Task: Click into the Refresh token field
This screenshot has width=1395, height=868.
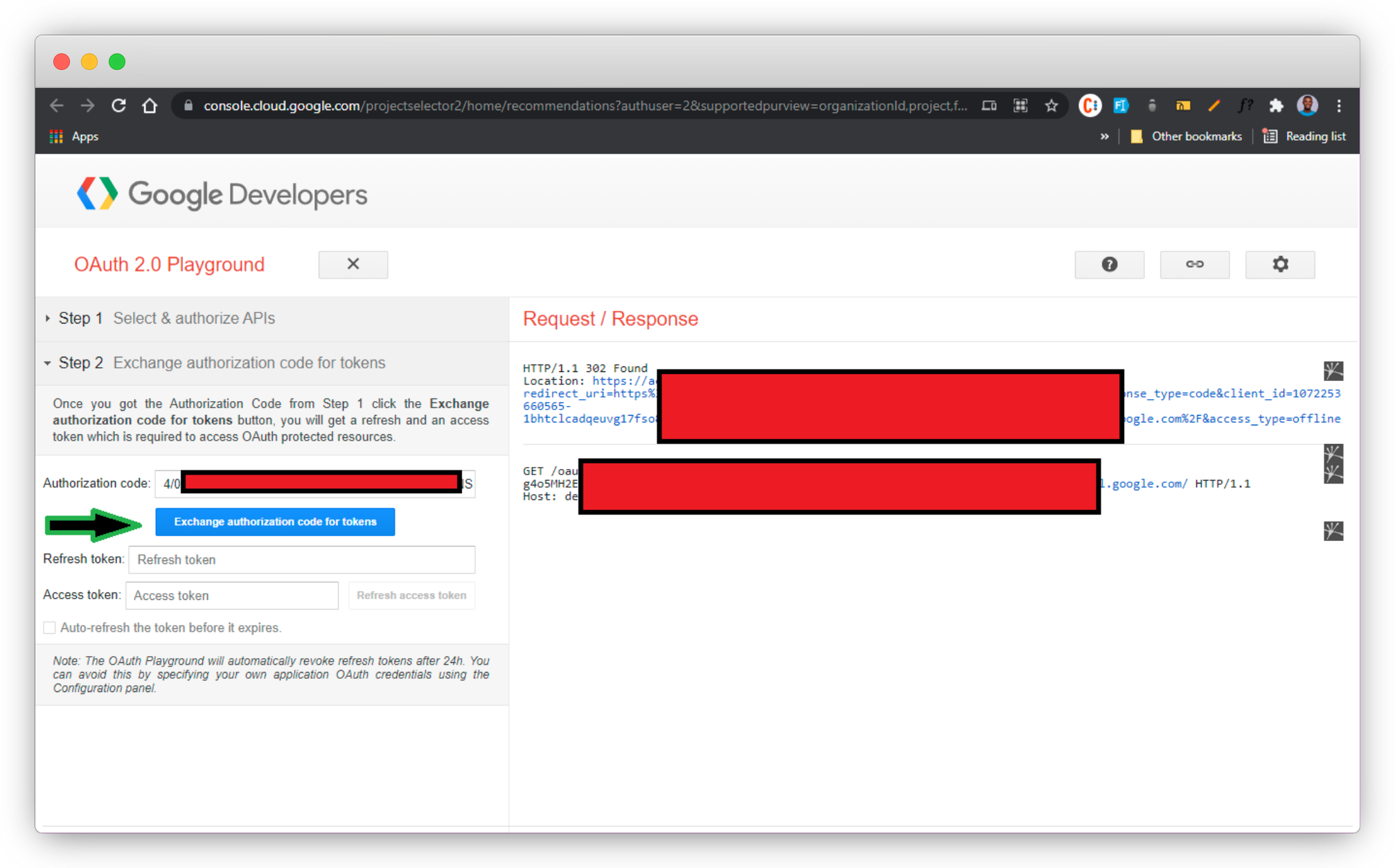Action: [302, 560]
